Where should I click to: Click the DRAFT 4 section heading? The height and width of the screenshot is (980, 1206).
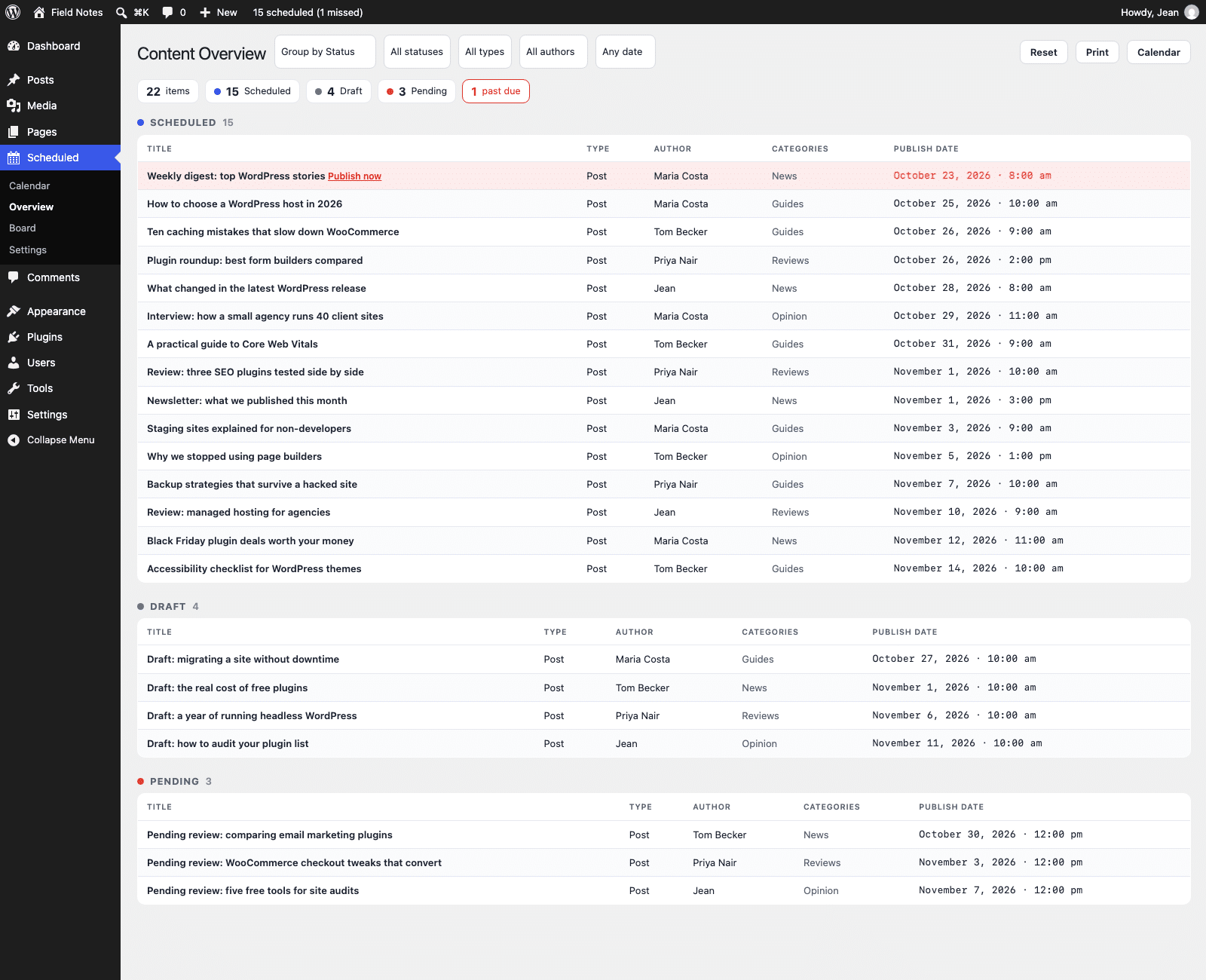click(x=168, y=606)
